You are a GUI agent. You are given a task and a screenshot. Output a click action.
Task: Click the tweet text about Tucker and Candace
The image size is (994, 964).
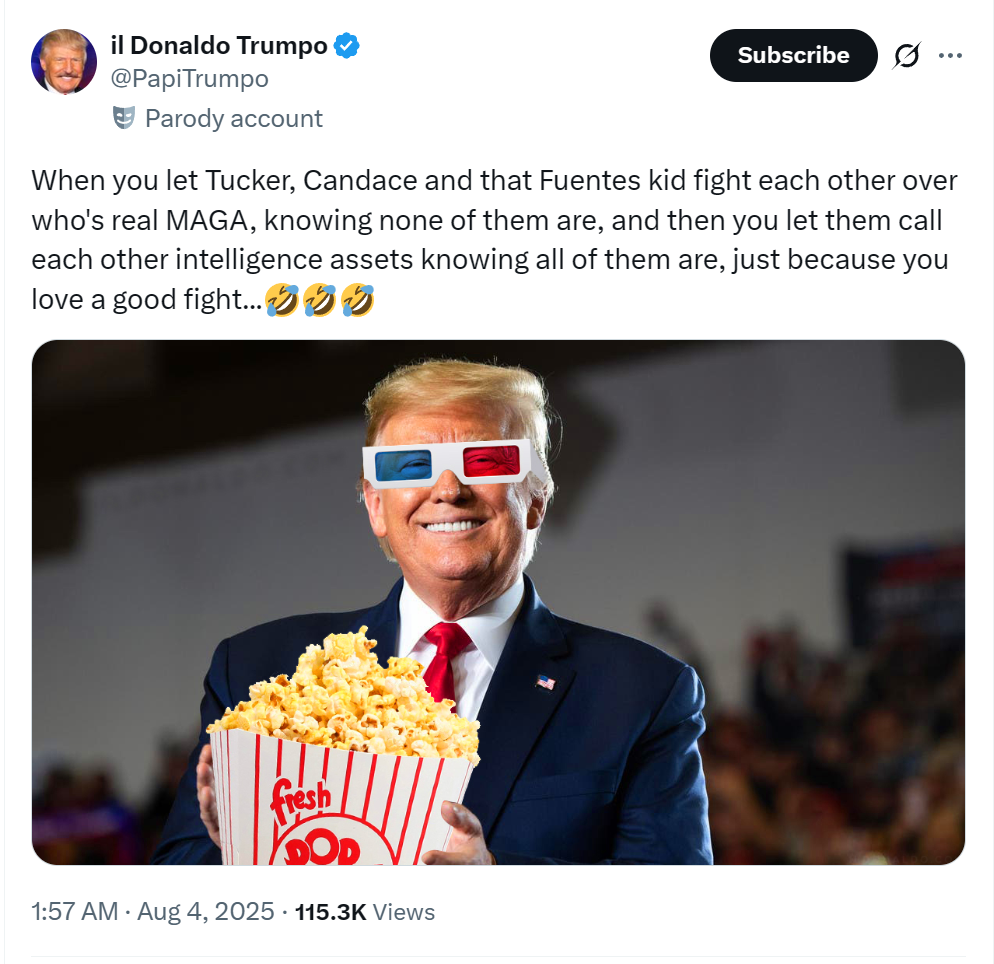coord(494,240)
